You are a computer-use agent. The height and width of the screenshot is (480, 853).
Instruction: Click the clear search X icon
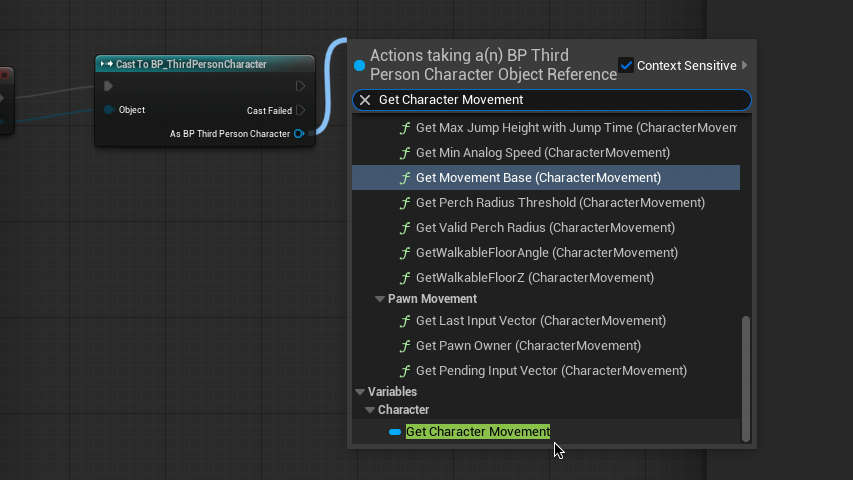coord(365,100)
